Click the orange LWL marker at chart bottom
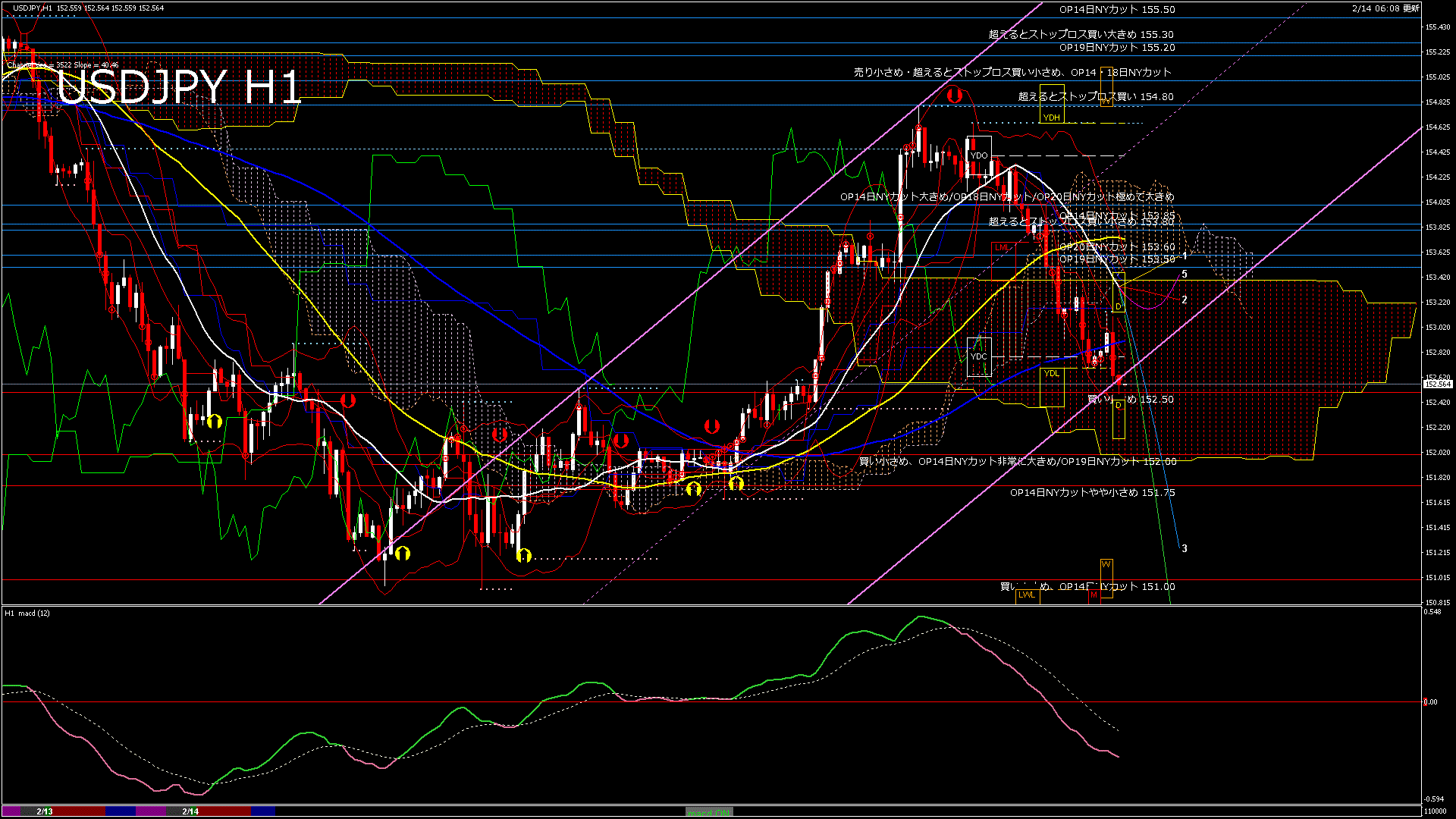 [x=1027, y=595]
